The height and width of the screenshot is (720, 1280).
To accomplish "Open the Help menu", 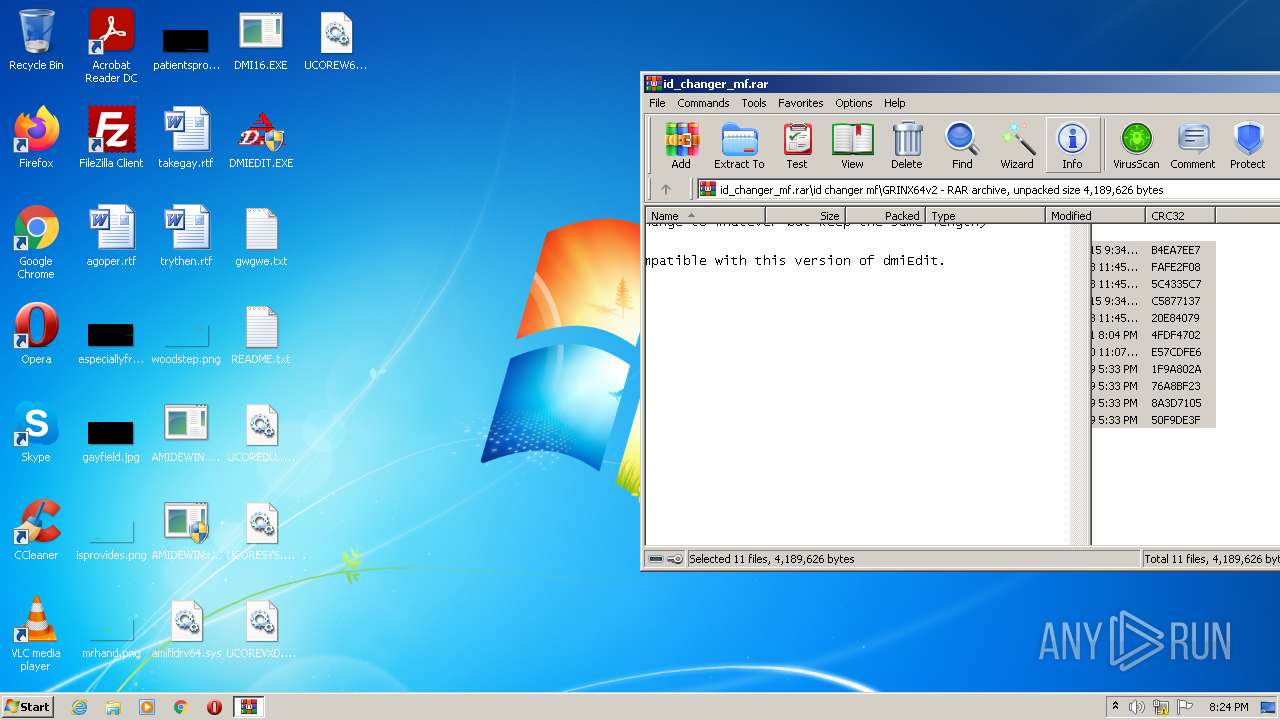I will (895, 103).
